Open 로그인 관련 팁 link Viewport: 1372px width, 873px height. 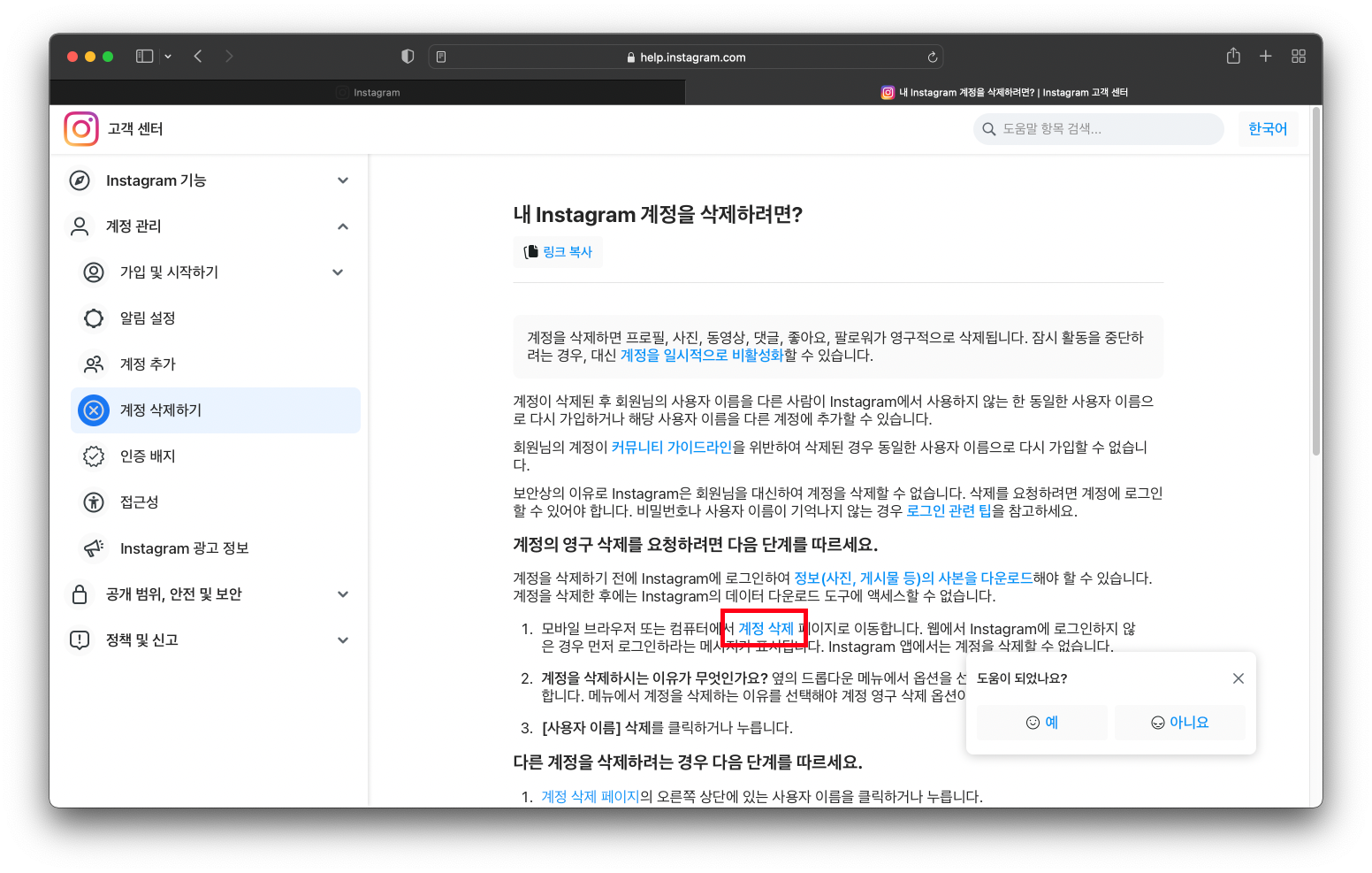pyautogui.click(x=949, y=511)
